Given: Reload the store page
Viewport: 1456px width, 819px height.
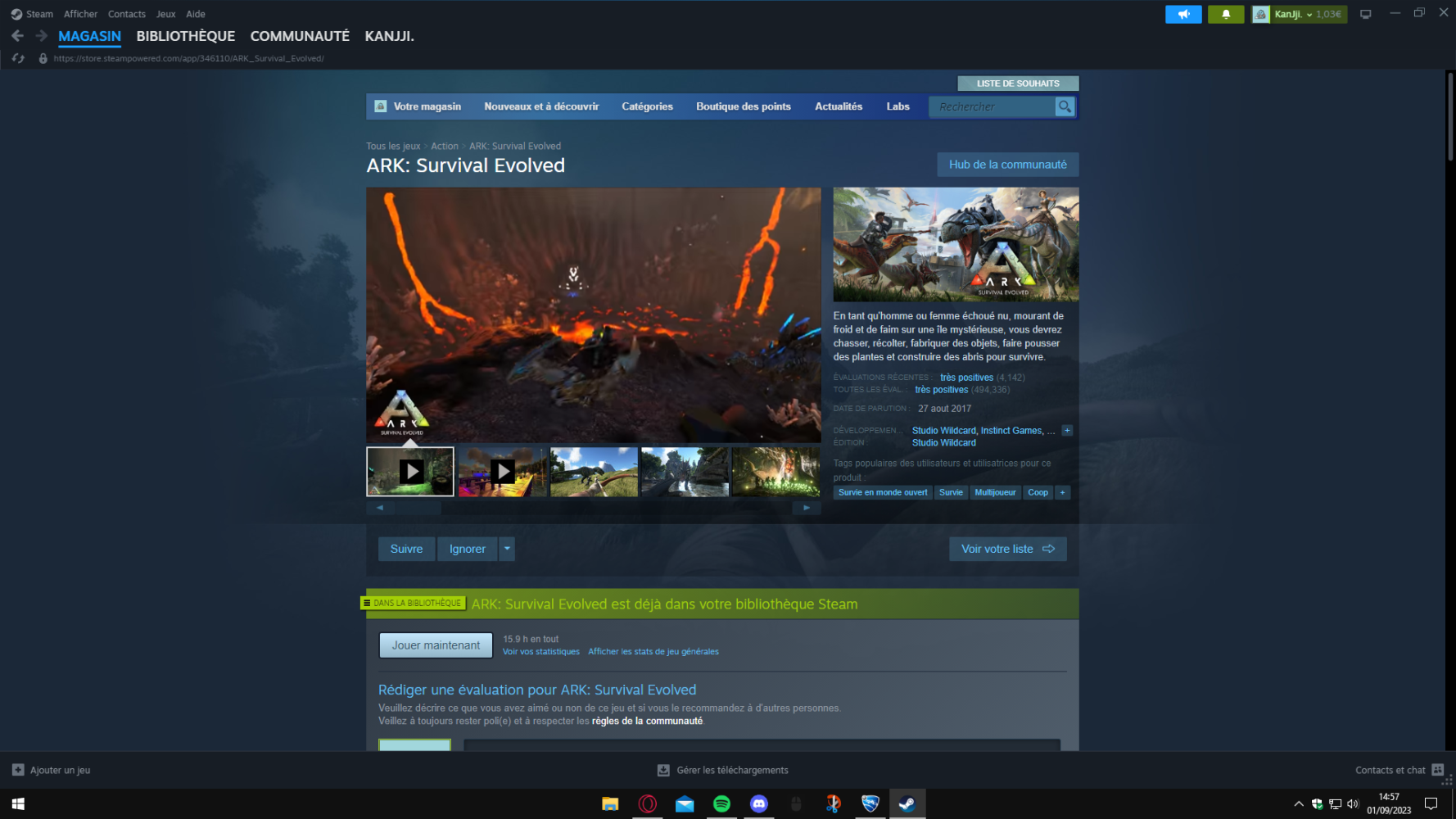Looking at the screenshot, I should (x=18, y=58).
